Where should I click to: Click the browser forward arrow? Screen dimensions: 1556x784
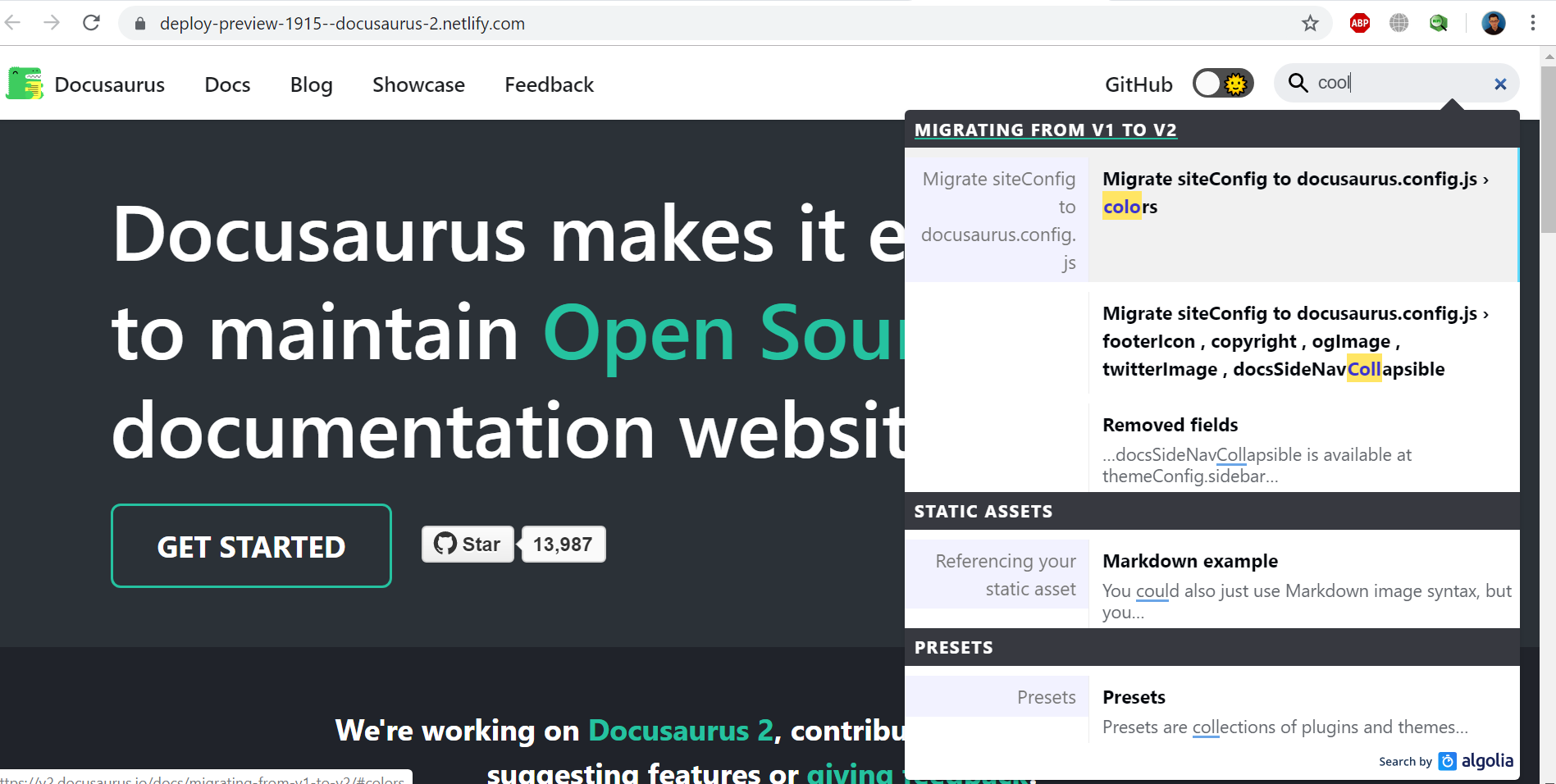52,23
